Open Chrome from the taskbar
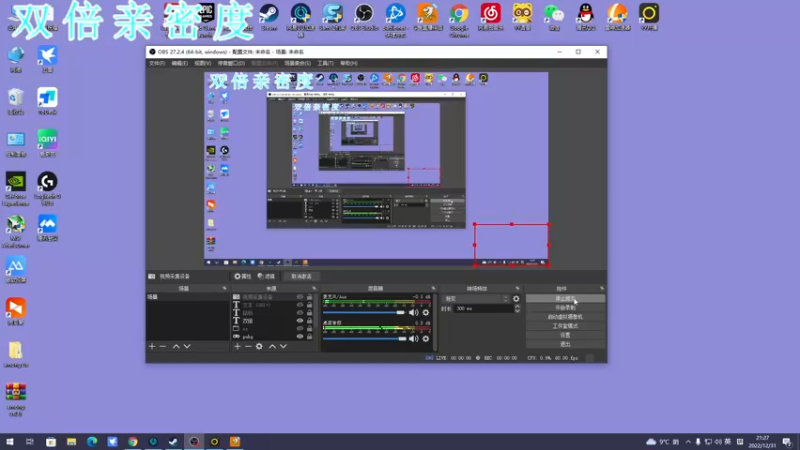The width and height of the screenshot is (800, 450). coord(133,441)
